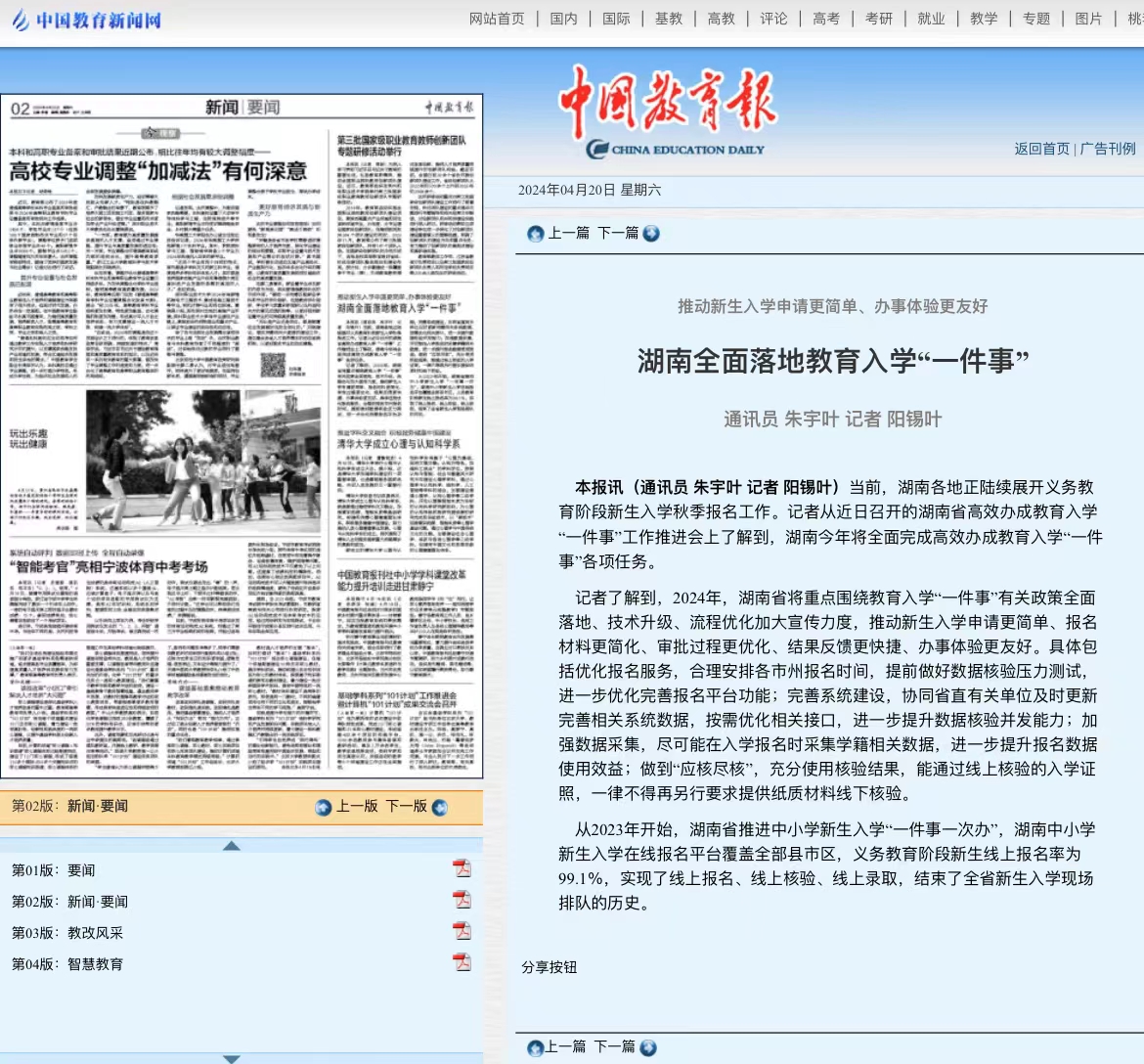Click subtitle 推动新生入学申请更简单、办事体验更友好
1144x1064 pixels.
832,306
